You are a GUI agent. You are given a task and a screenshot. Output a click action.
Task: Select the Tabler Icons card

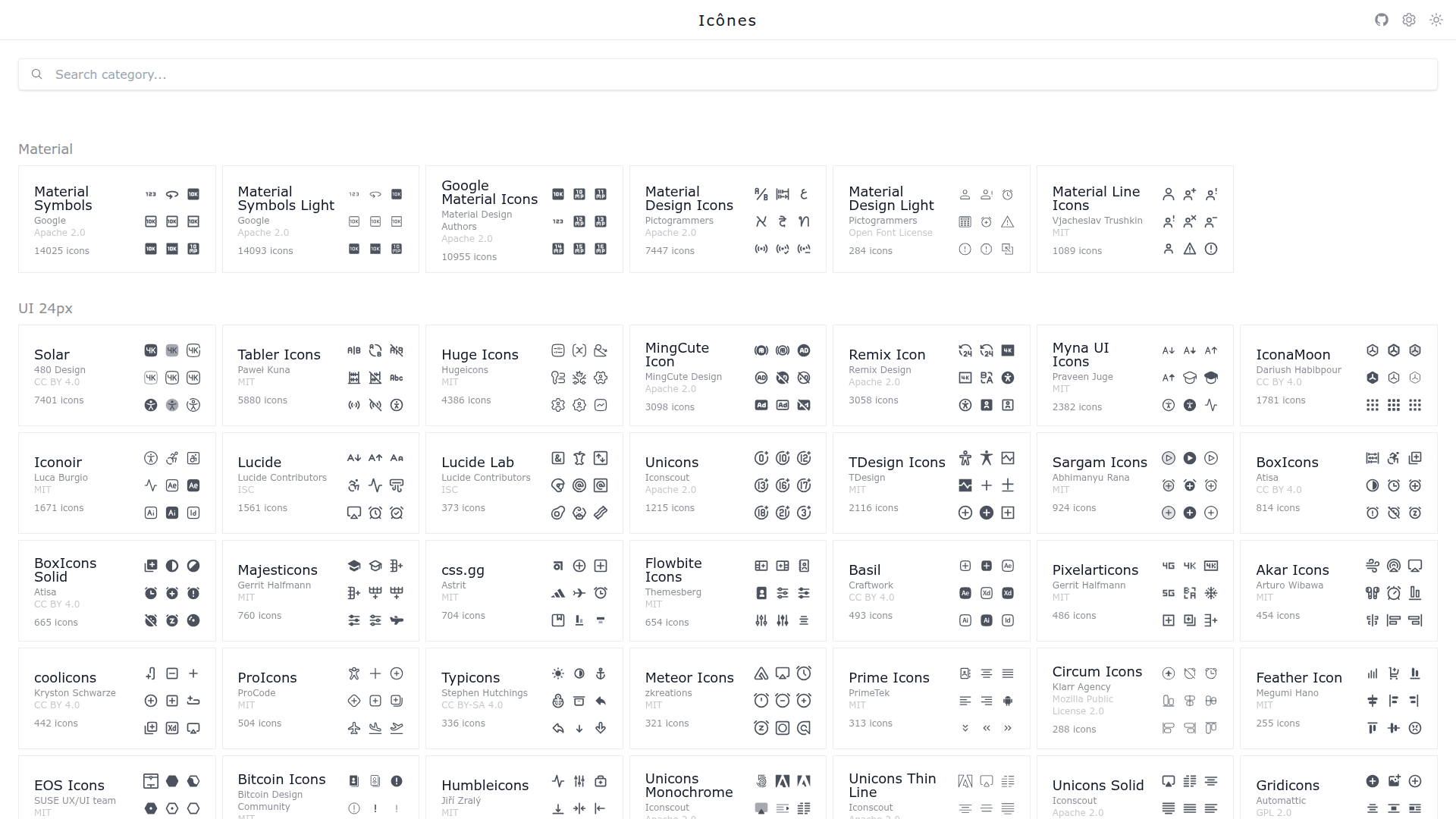(x=321, y=375)
